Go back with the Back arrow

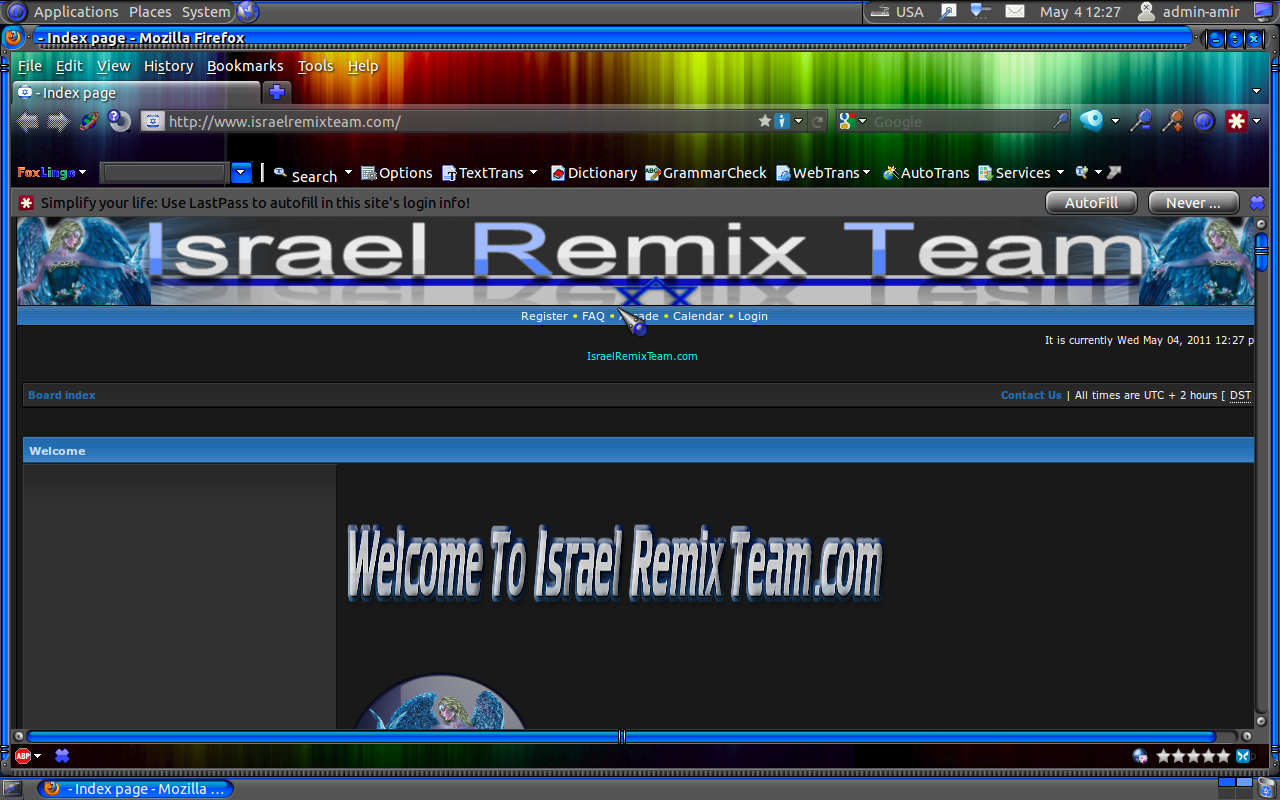28,121
